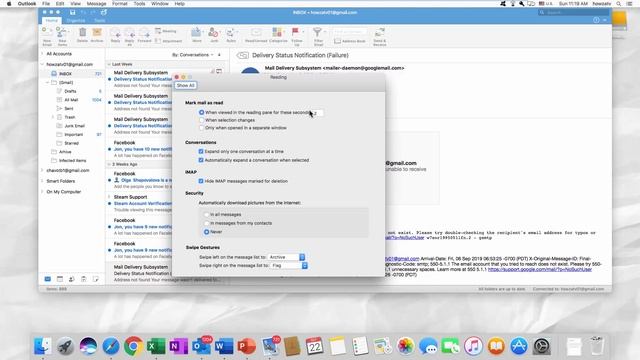Viewport: 640px width, 360px height.
Task: Click the Junk icon in ribbon
Action: [x=213, y=33]
